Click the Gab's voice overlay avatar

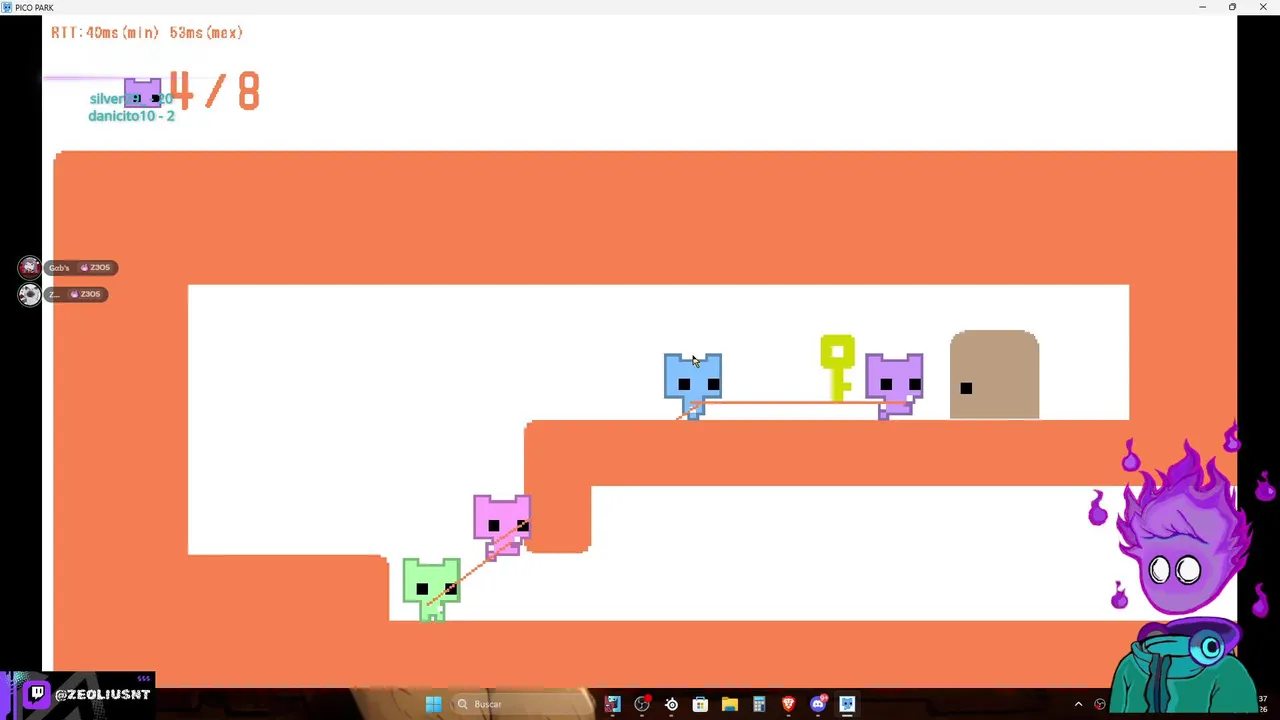click(29, 267)
